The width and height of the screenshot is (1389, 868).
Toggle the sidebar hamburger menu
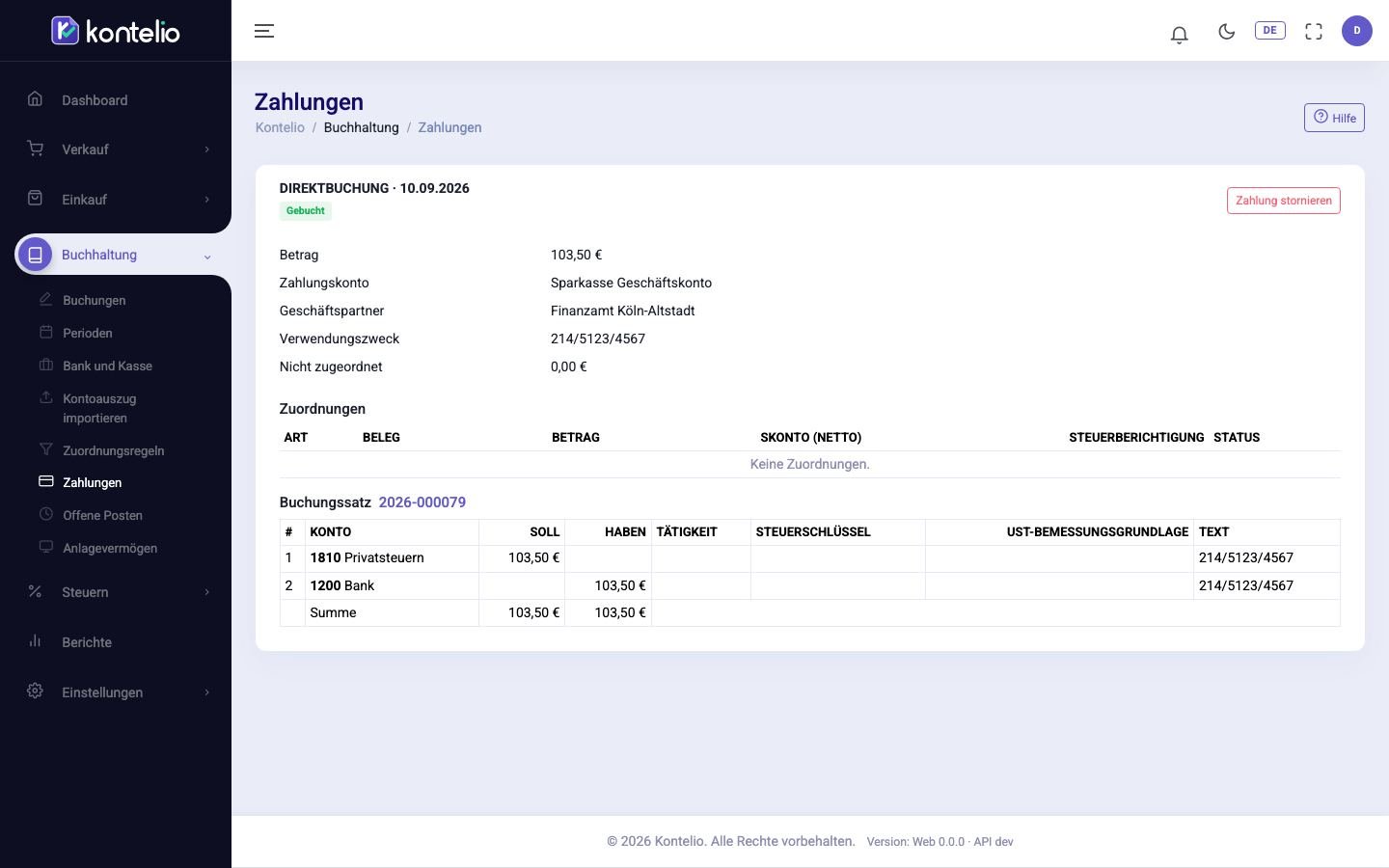pyautogui.click(x=264, y=31)
